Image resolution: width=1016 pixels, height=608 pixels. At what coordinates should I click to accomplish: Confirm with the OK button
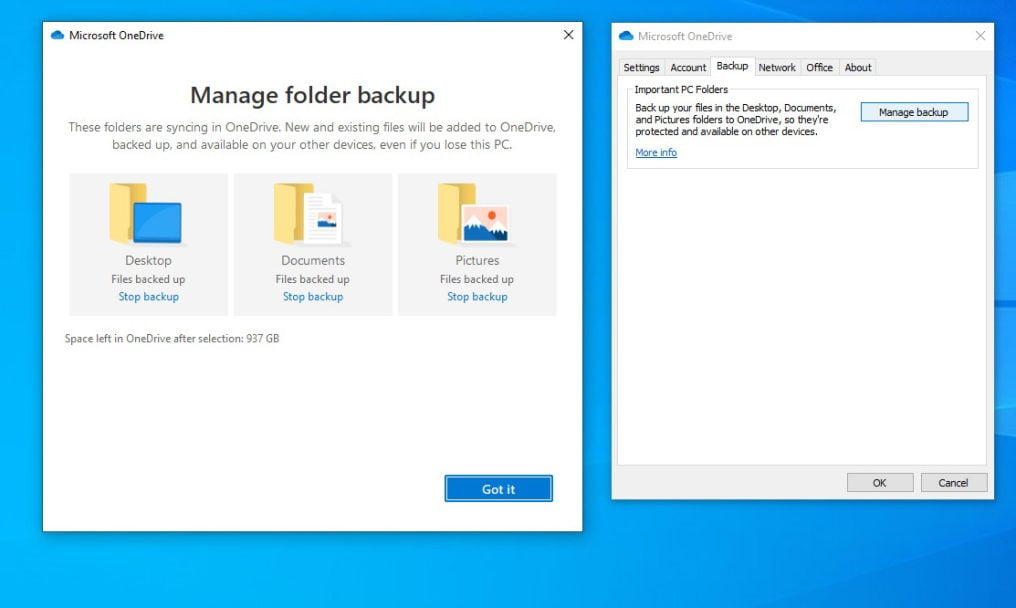tap(879, 483)
